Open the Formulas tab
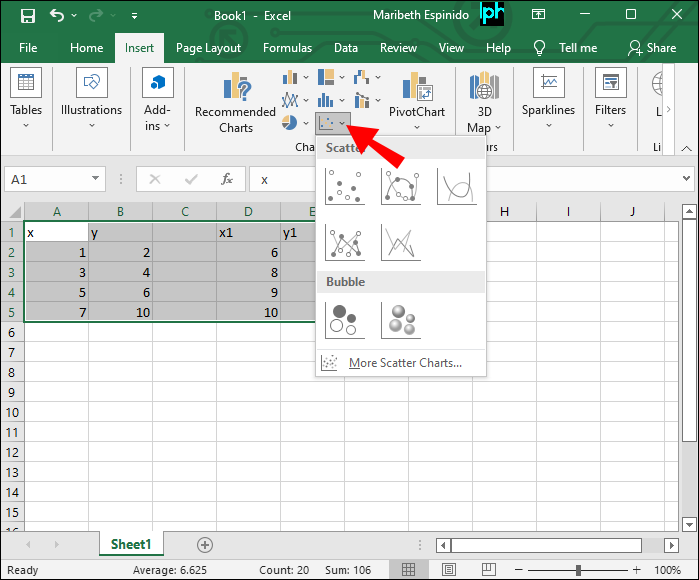Image resolution: width=699 pixels, height=580 pixels. [x=288, y=48]
